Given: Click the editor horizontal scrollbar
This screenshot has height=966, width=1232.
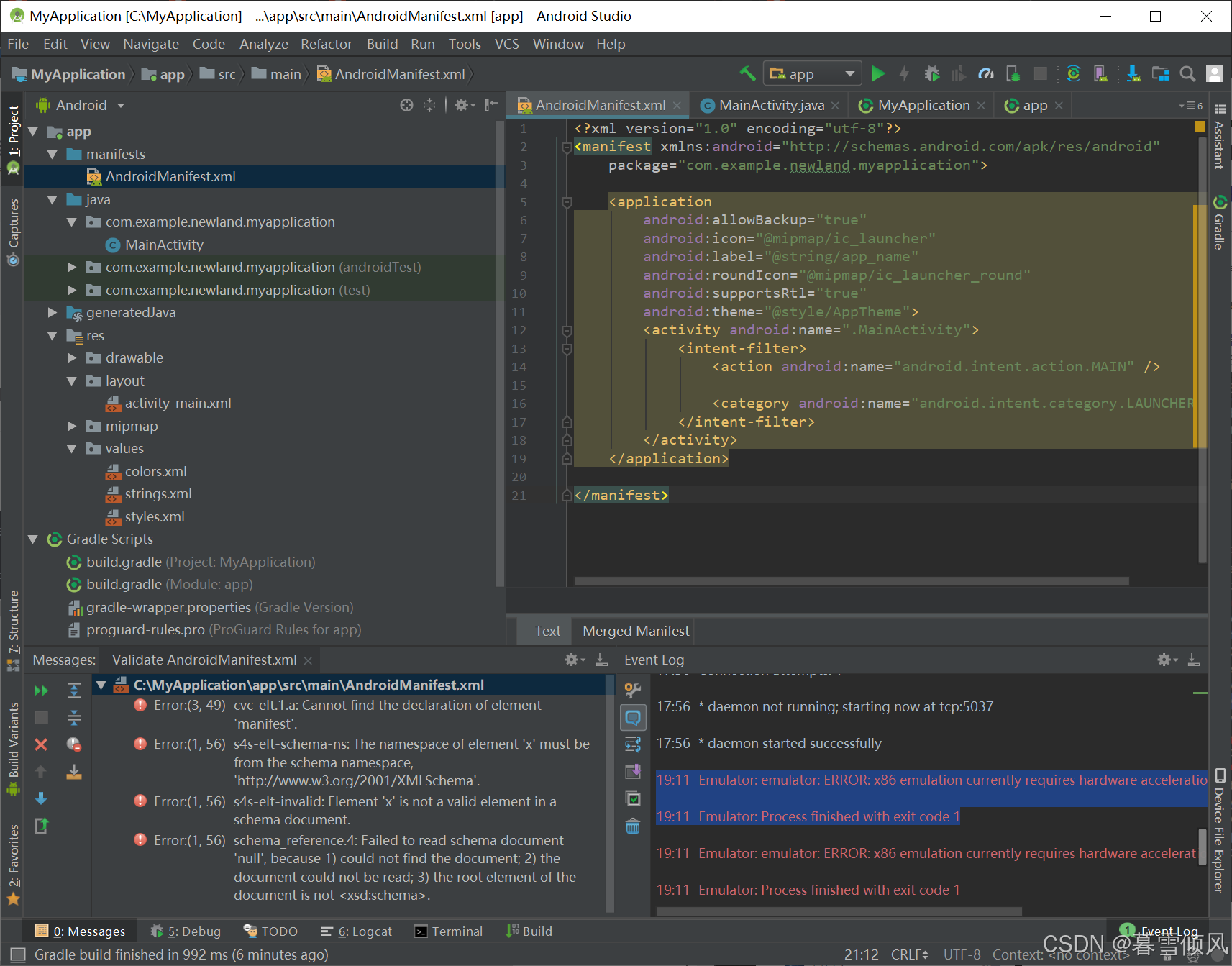Looking at the screenshot, I should (851, 580).
